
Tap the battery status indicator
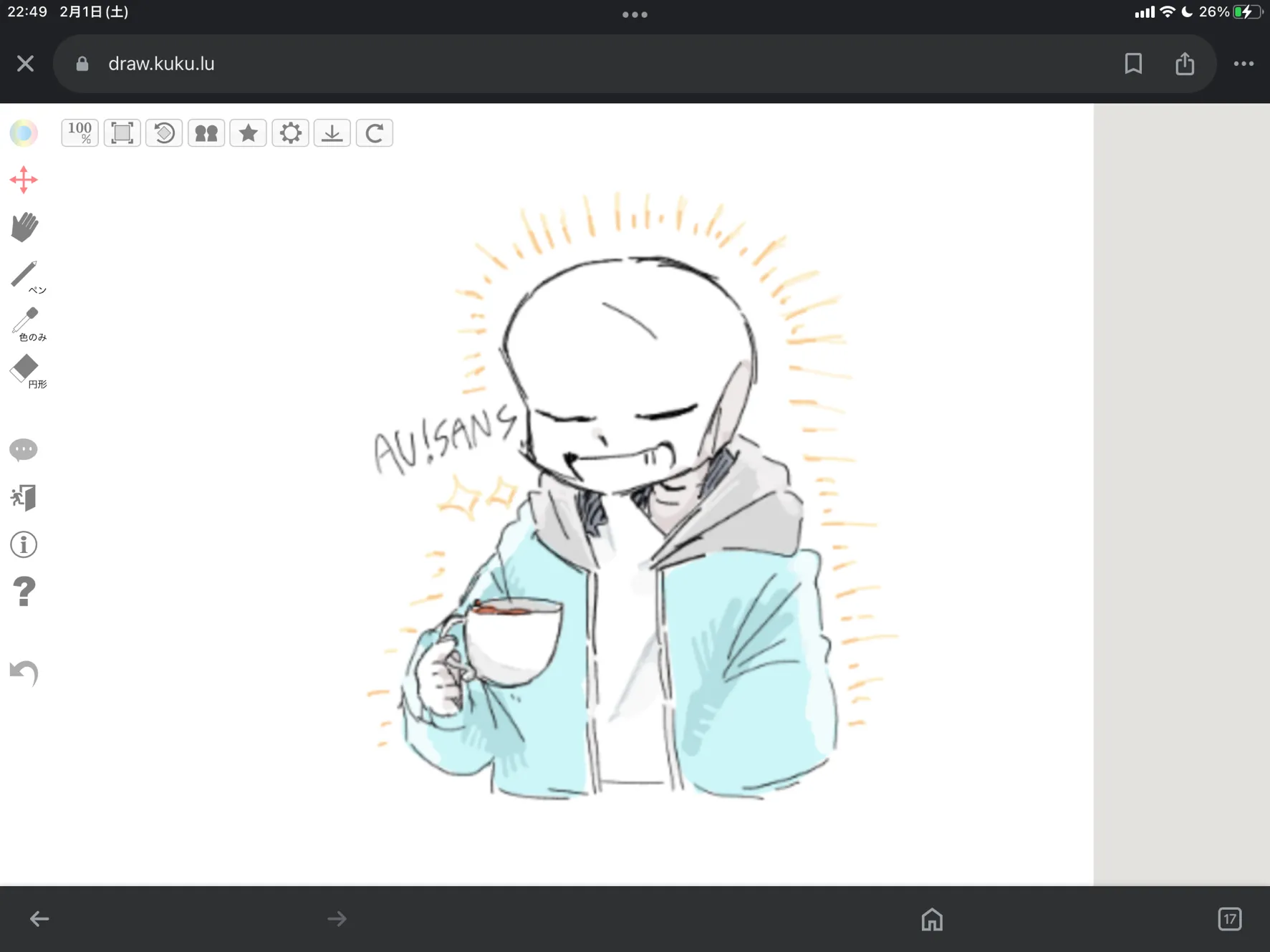pyautogui.click(x=1247, y=12)
